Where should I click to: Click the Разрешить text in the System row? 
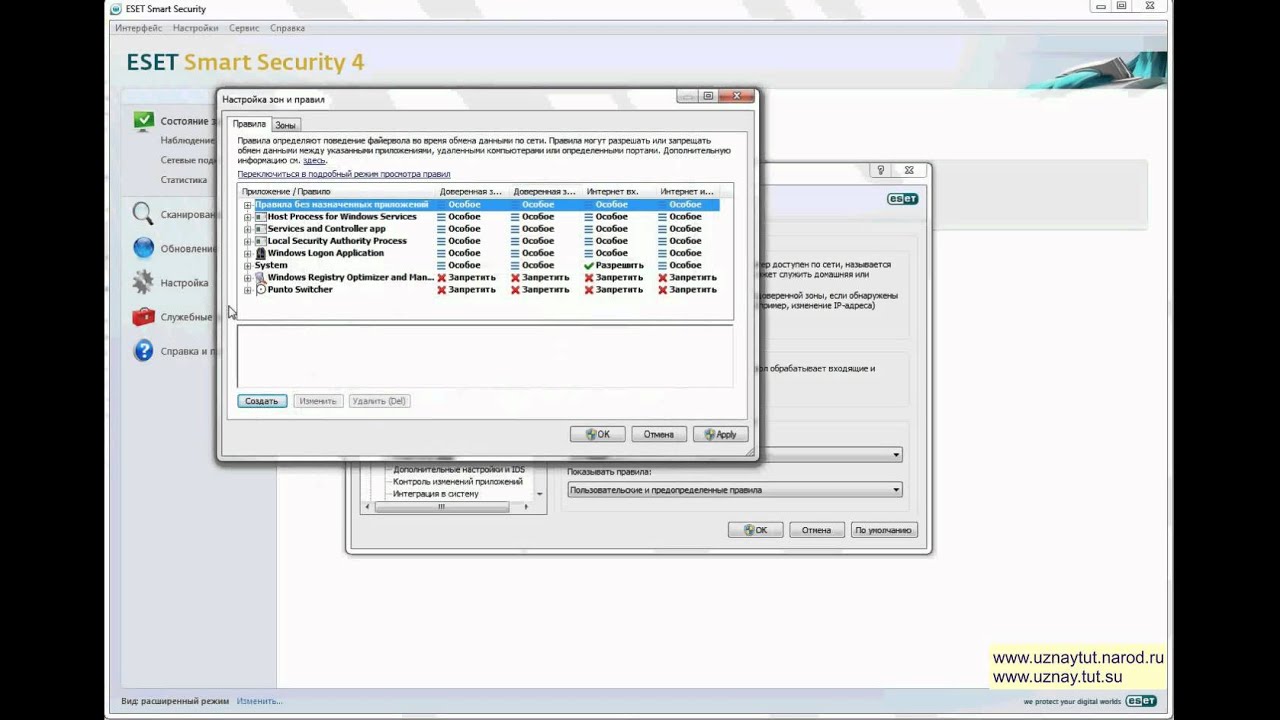[619, 265]
